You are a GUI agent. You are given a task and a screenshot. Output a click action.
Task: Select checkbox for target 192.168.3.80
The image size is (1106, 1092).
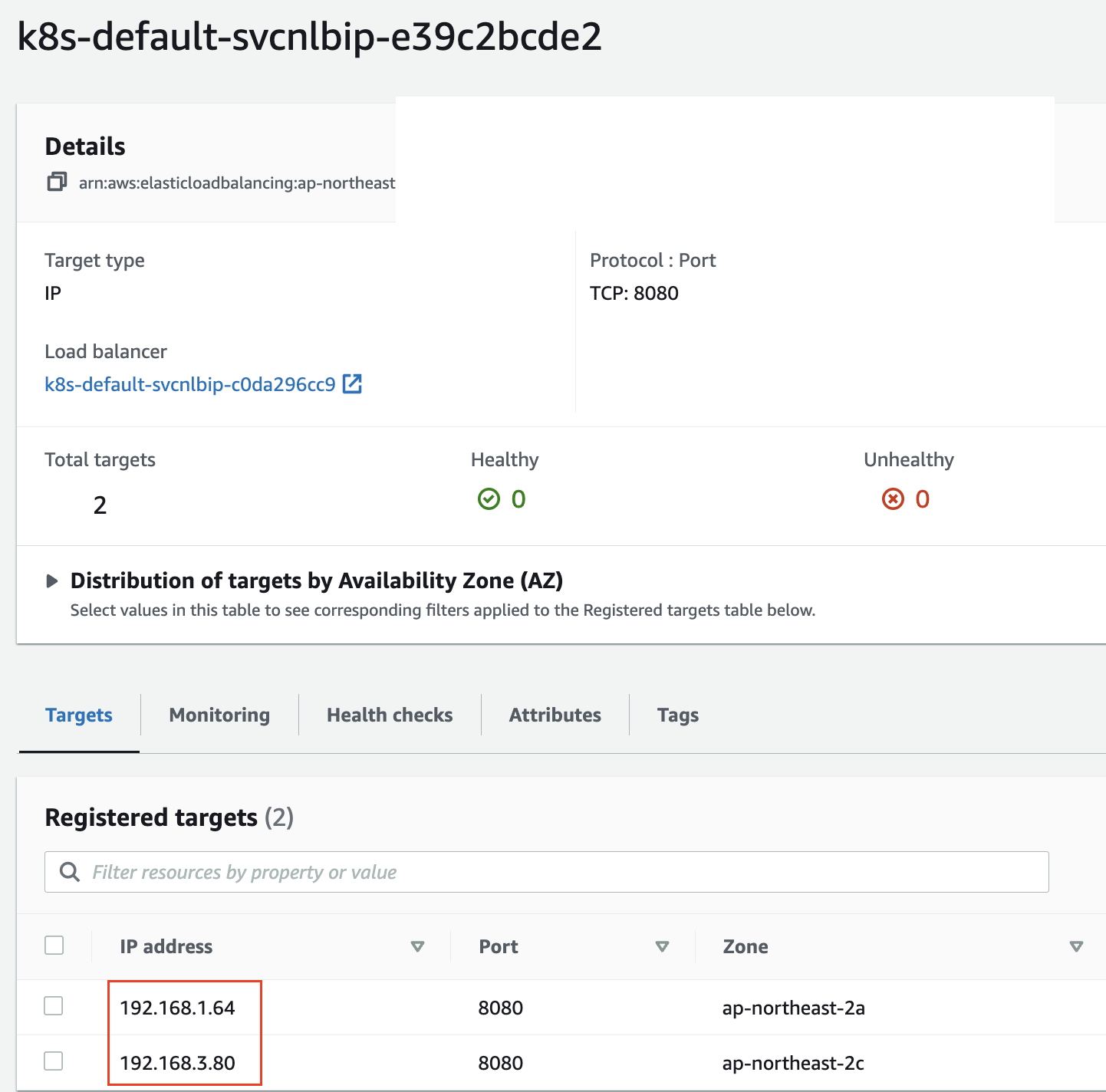click(54, 1061)
